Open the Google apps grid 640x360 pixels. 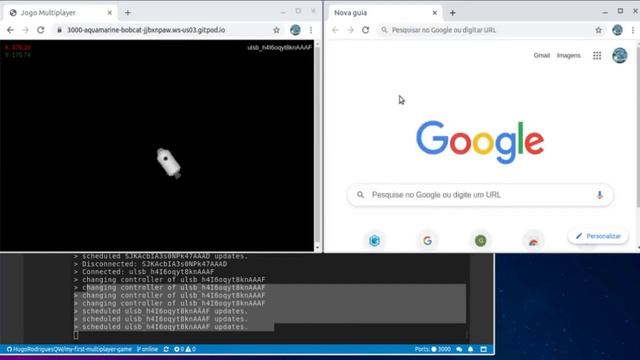(x=597, y=56)
